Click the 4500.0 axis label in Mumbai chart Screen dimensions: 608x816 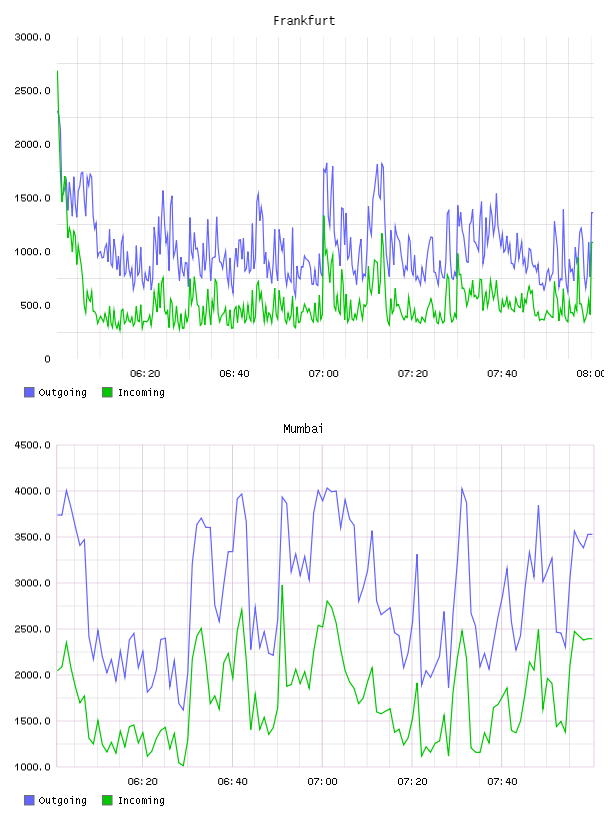tap(32, 445)
